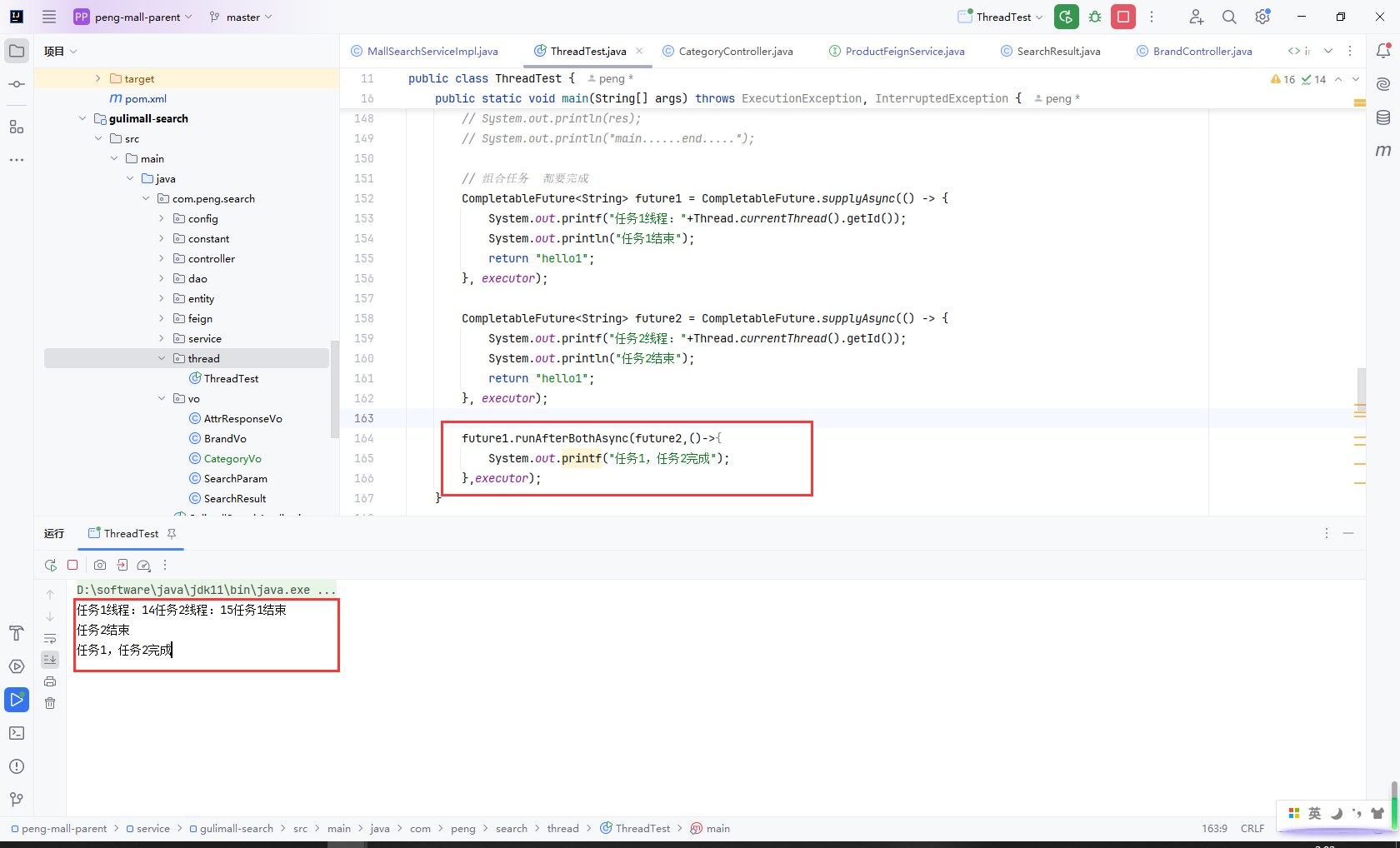Expand the feign package
This screenshot has height=848, width=1400.
tap(162, 318)
